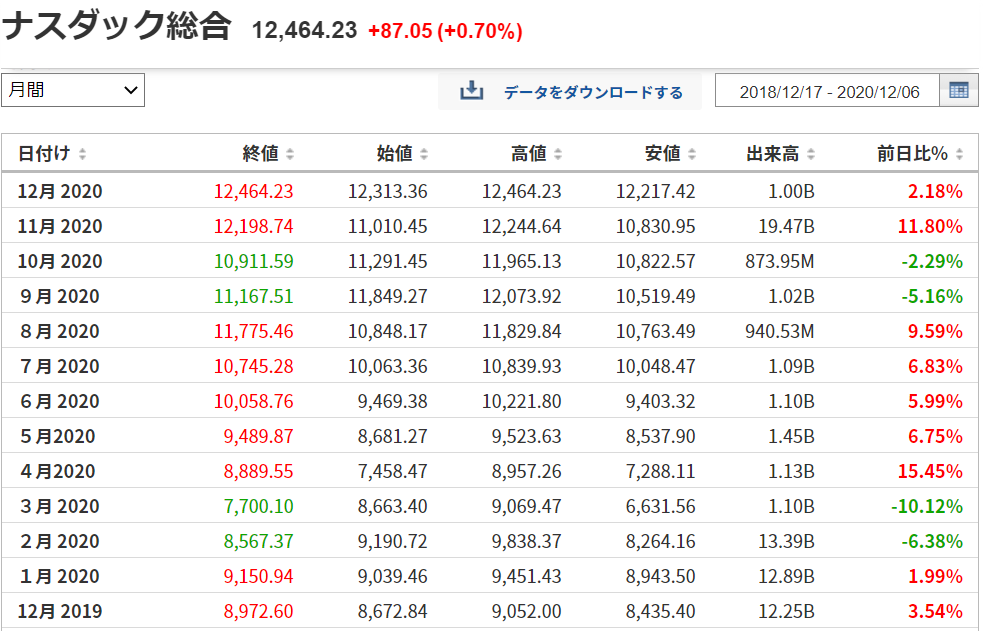Click volume value 873.95M
The height and width of the screenshot is (631, 988).
coord(780,261)
